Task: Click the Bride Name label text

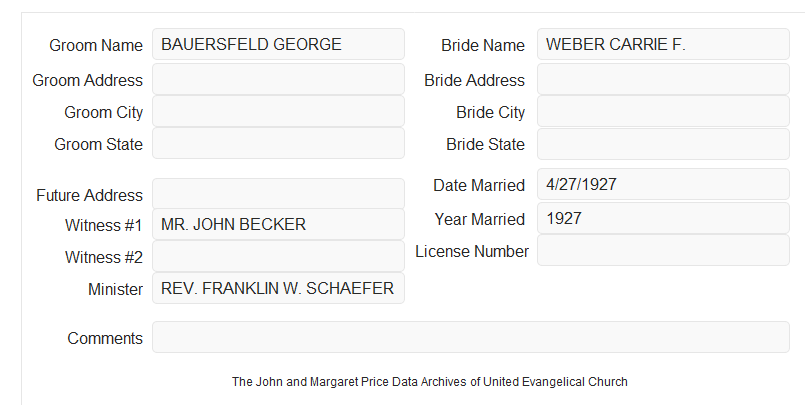Action: point(483,45)
